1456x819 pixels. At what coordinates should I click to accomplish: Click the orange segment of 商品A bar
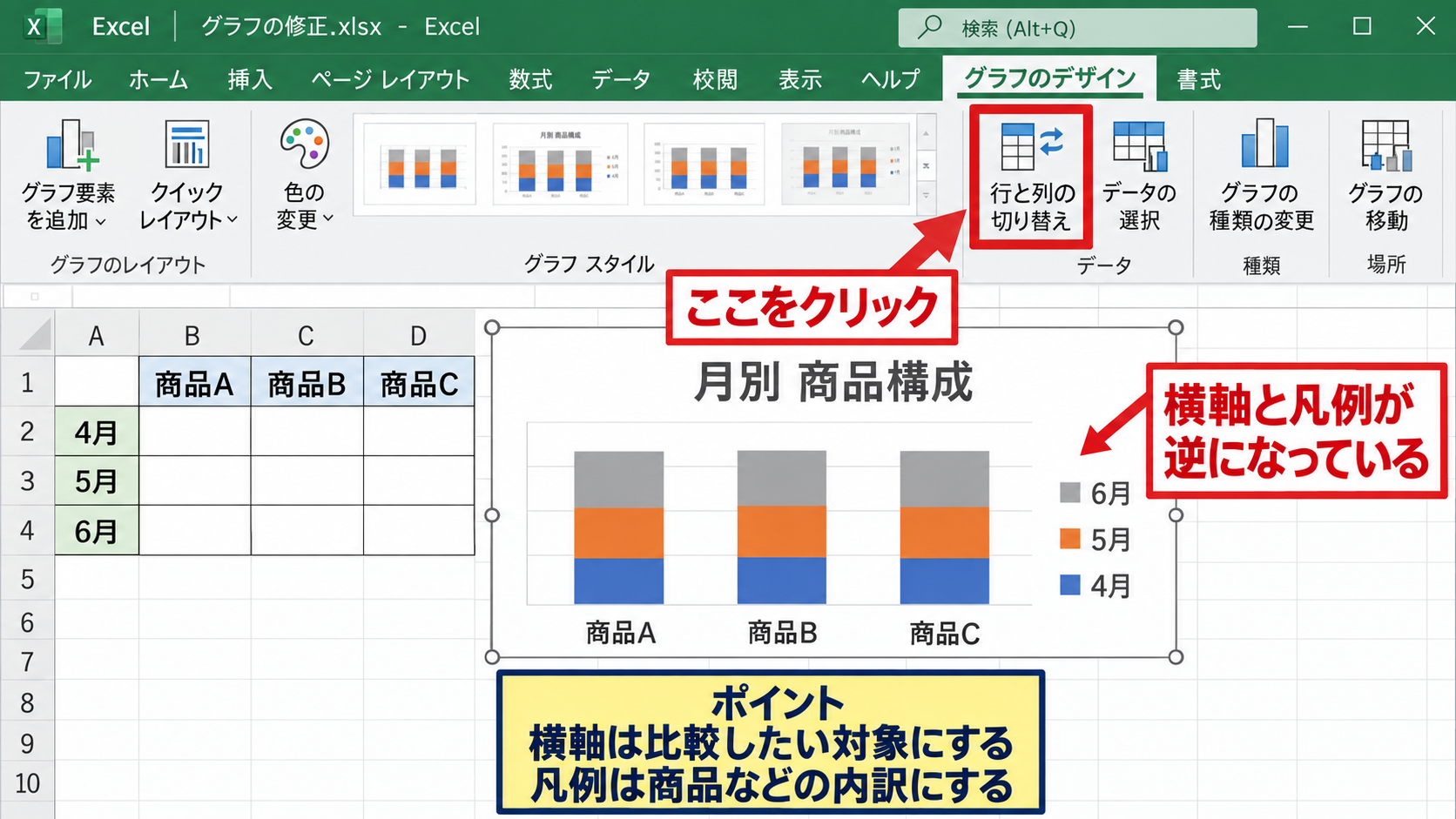619,533
